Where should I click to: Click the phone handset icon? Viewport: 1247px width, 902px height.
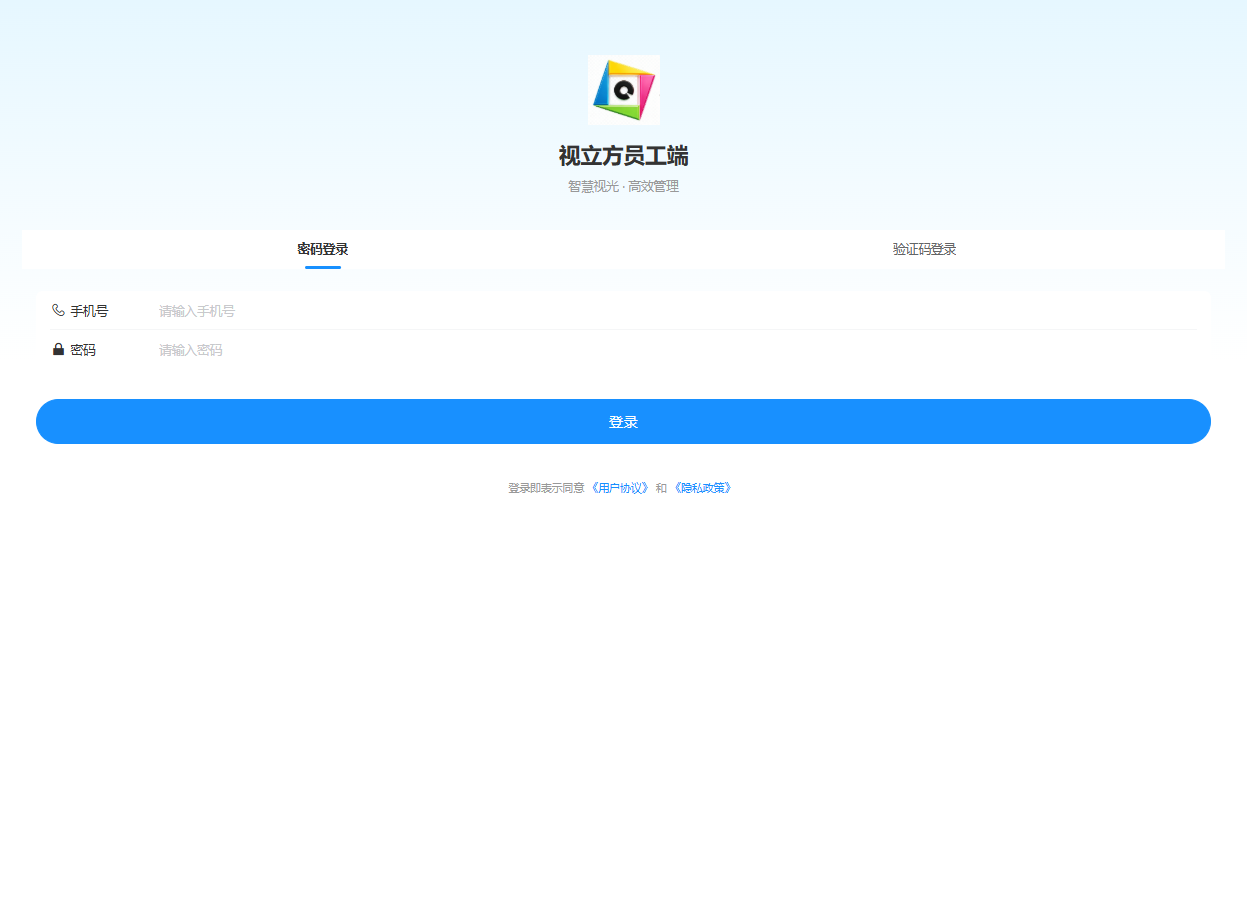58,311
